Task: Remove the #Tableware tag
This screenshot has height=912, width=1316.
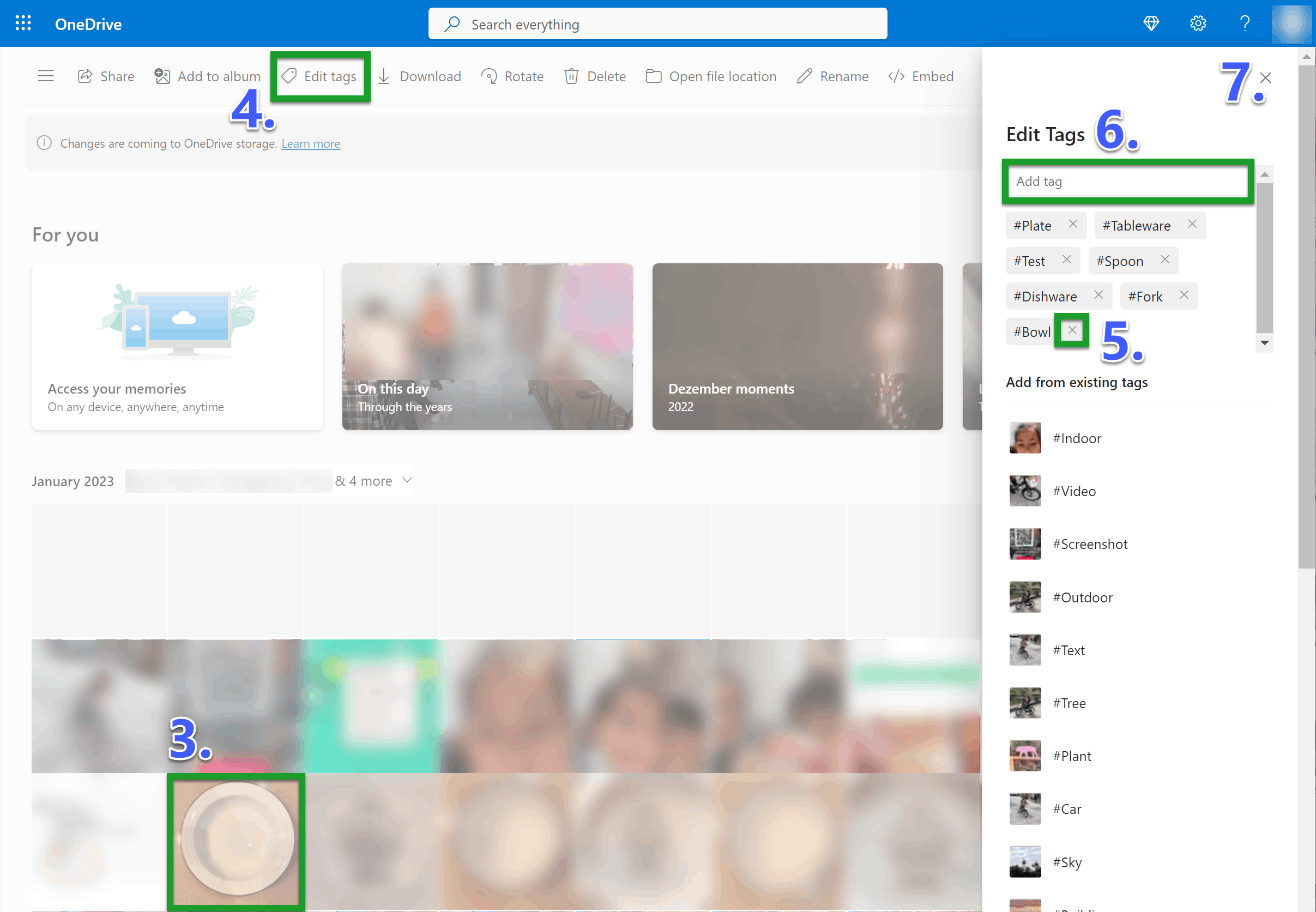Action: coord(1192,225)
